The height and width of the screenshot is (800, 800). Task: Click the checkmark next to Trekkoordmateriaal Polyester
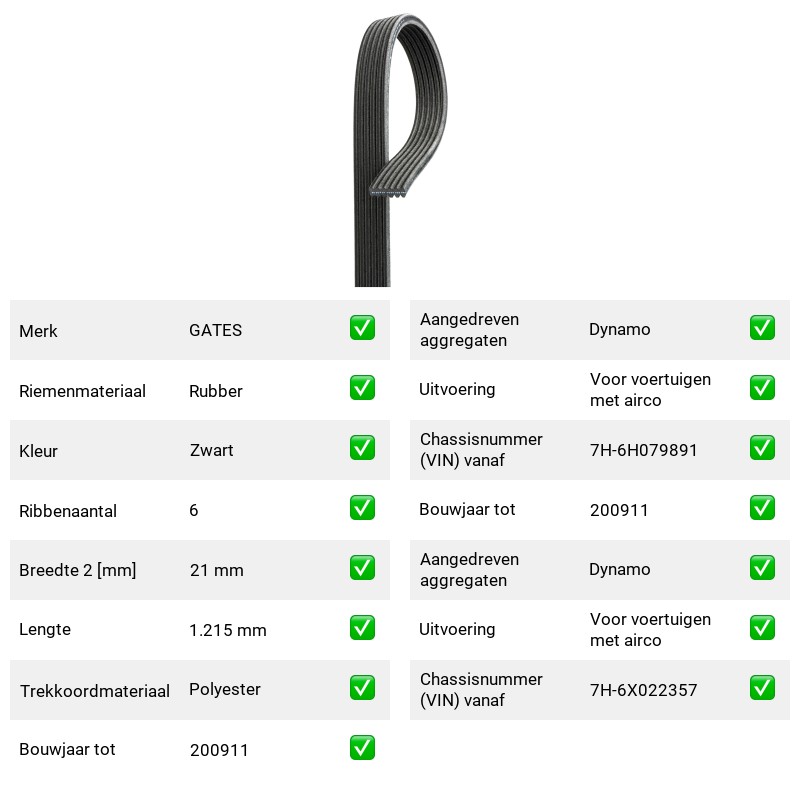[362, 688]
